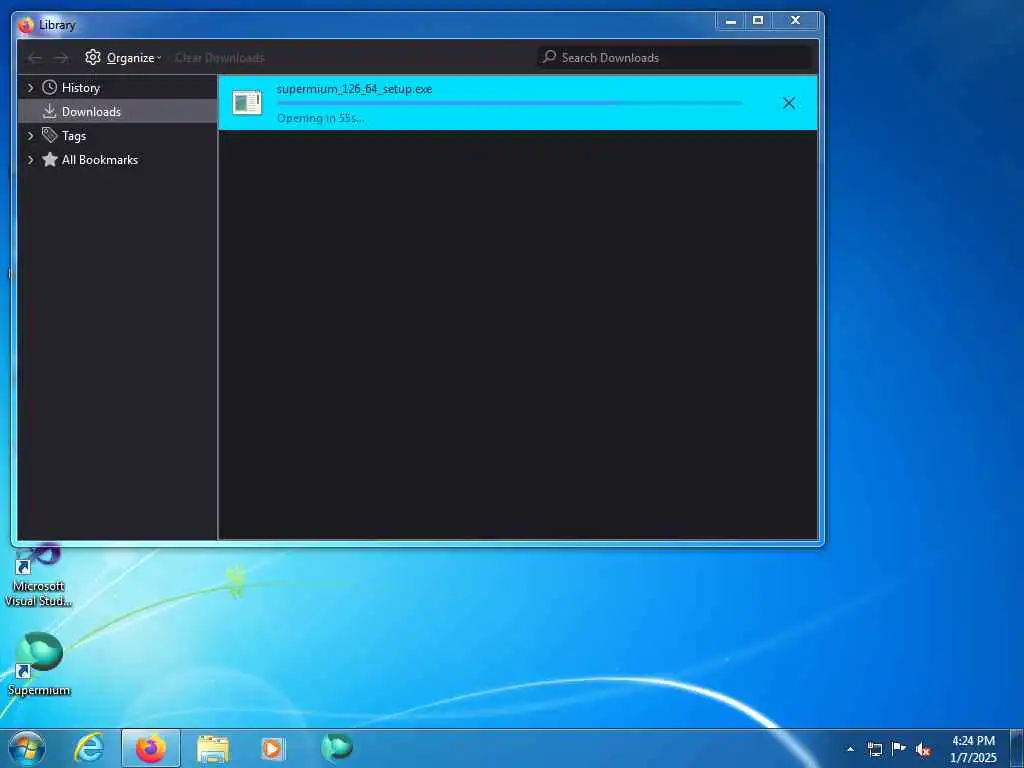Open the Supermium desktop shortcut
This screenshot has height=768, width=1024.
pos(39,663)
